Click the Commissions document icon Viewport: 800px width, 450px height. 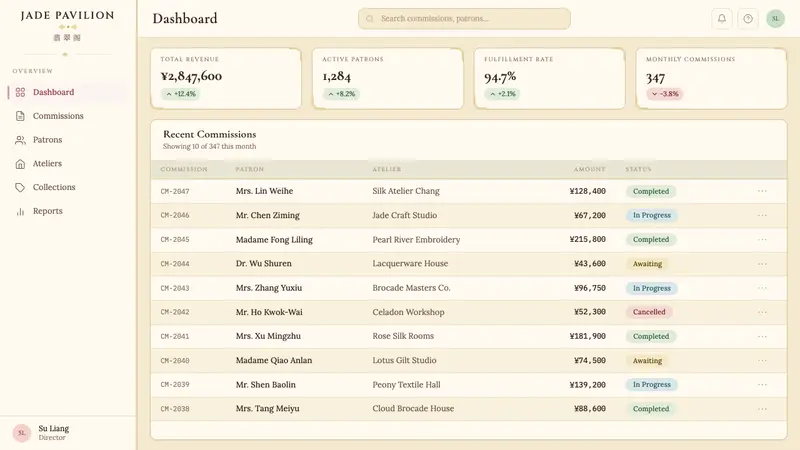pos(20,116)
